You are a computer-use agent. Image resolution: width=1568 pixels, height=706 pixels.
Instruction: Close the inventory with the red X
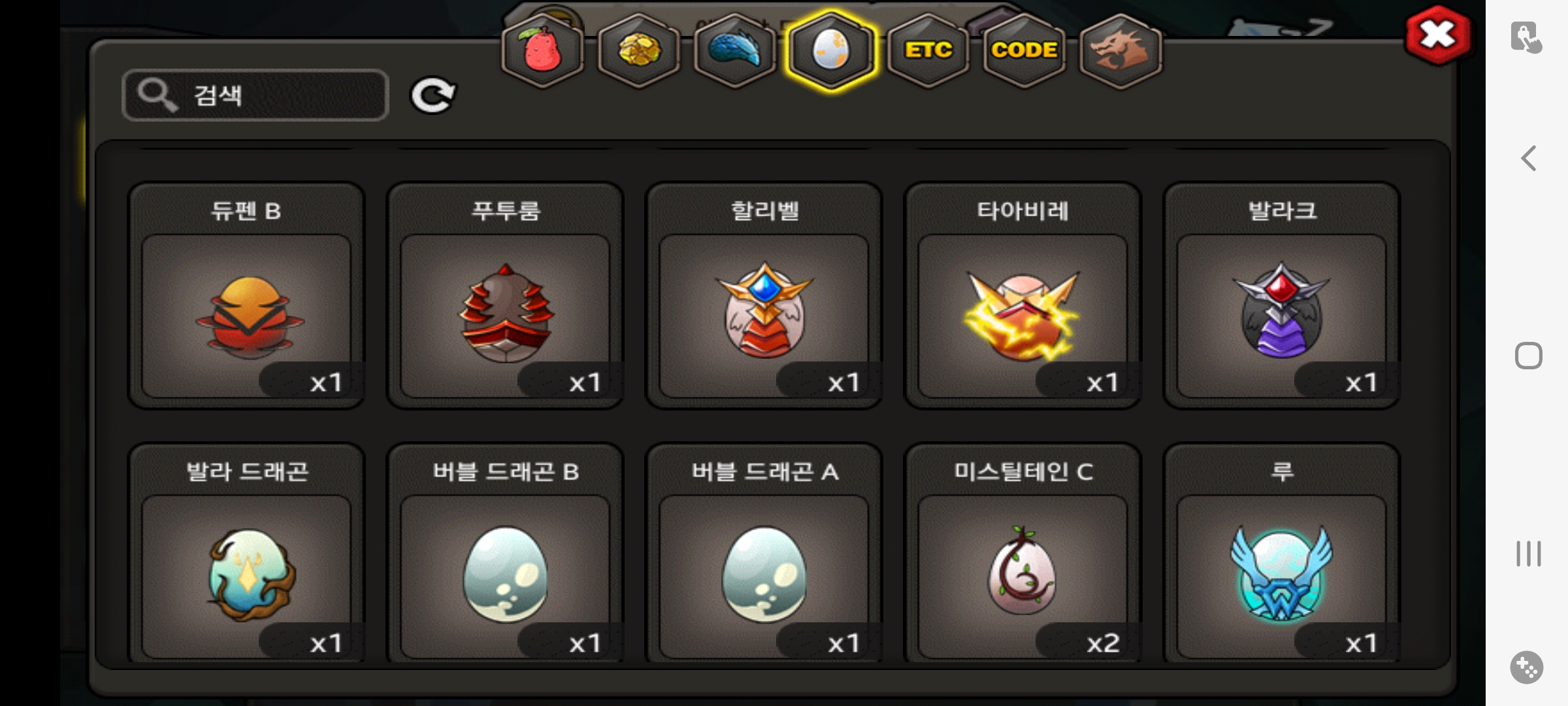click(1438, 35)
